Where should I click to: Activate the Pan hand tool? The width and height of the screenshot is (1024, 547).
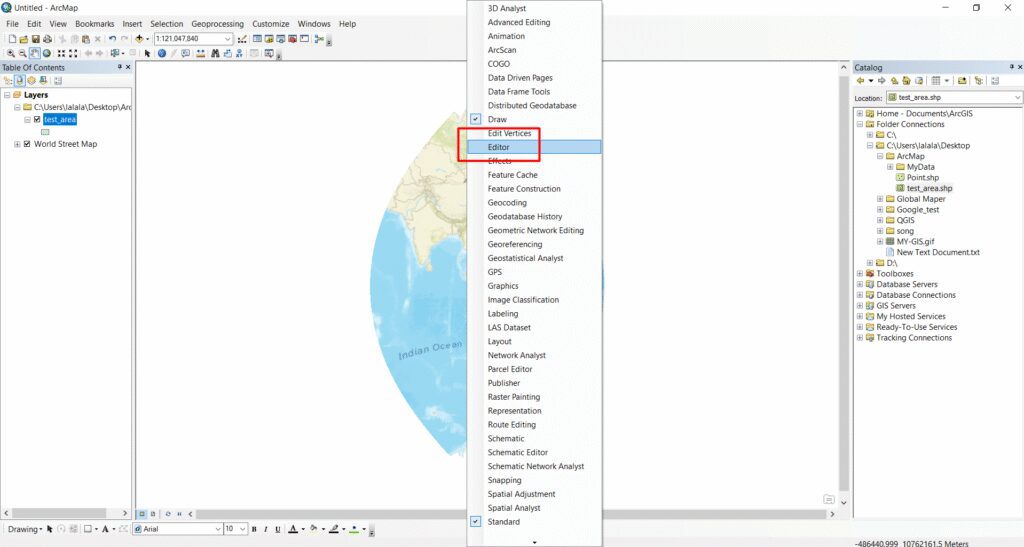click(x=35, y=54)
